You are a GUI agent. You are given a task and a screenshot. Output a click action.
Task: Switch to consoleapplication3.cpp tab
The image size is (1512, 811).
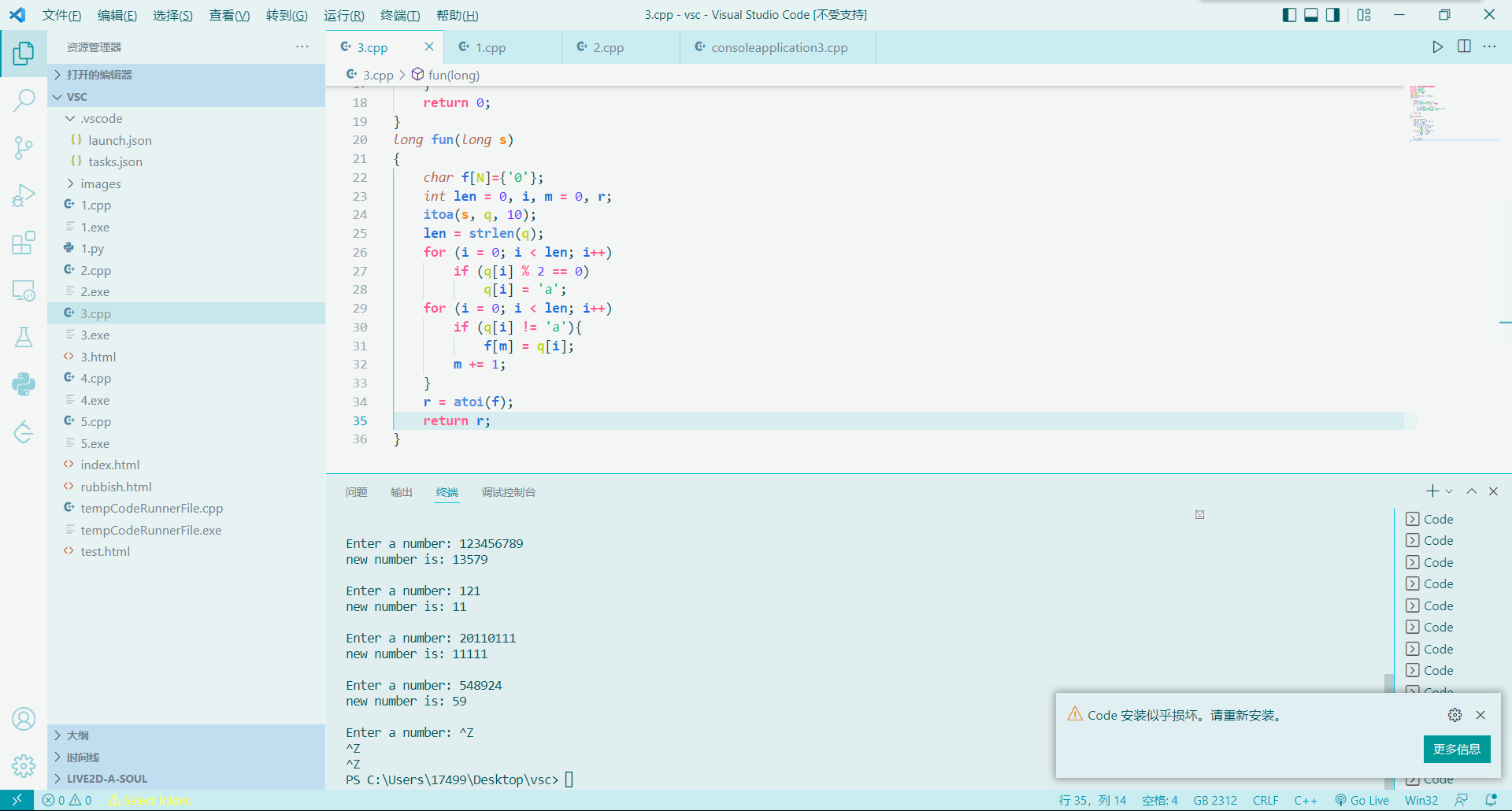tap(778, 47)
